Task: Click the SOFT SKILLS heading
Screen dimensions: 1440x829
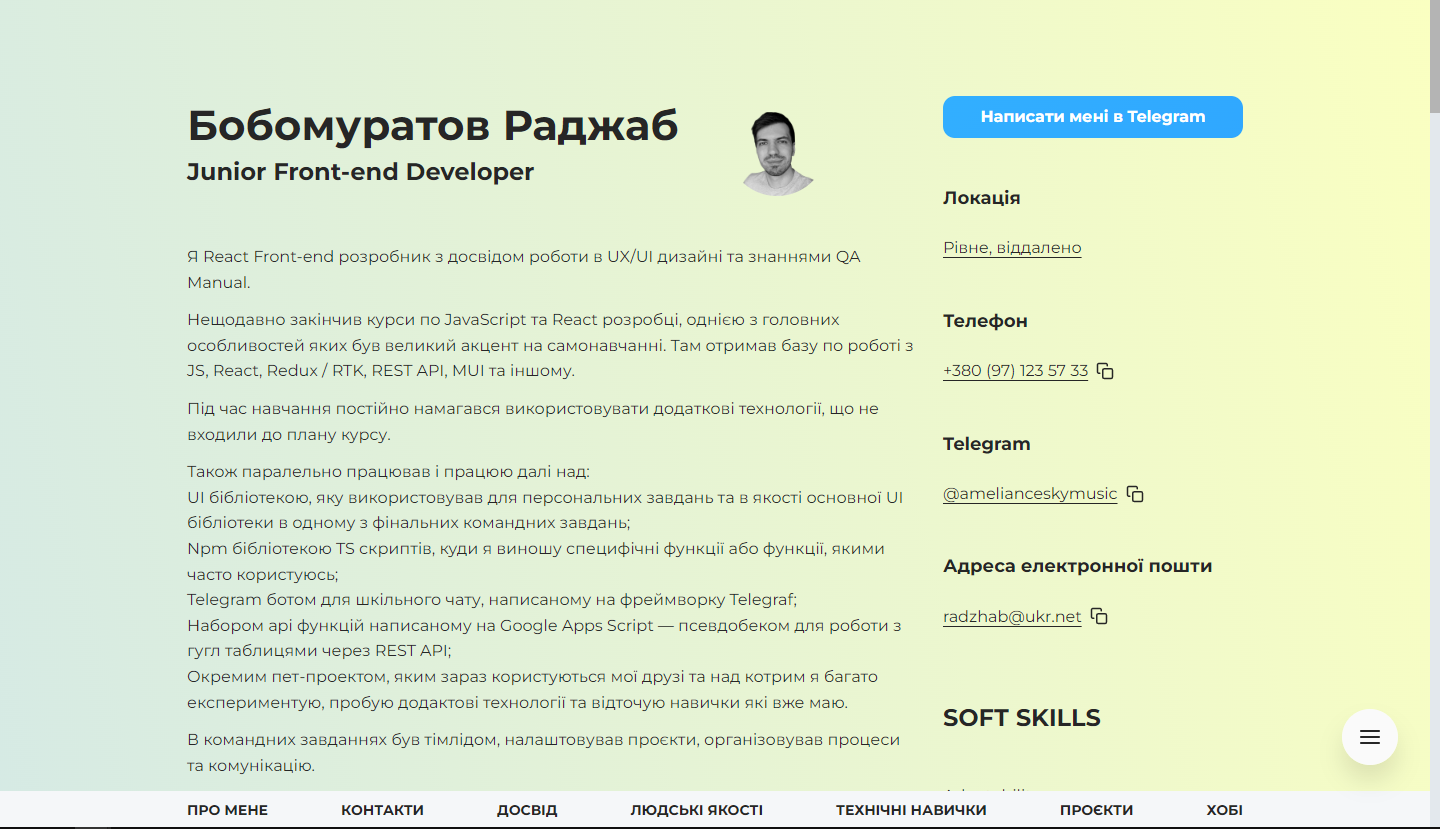Action: click(1021, 717)
